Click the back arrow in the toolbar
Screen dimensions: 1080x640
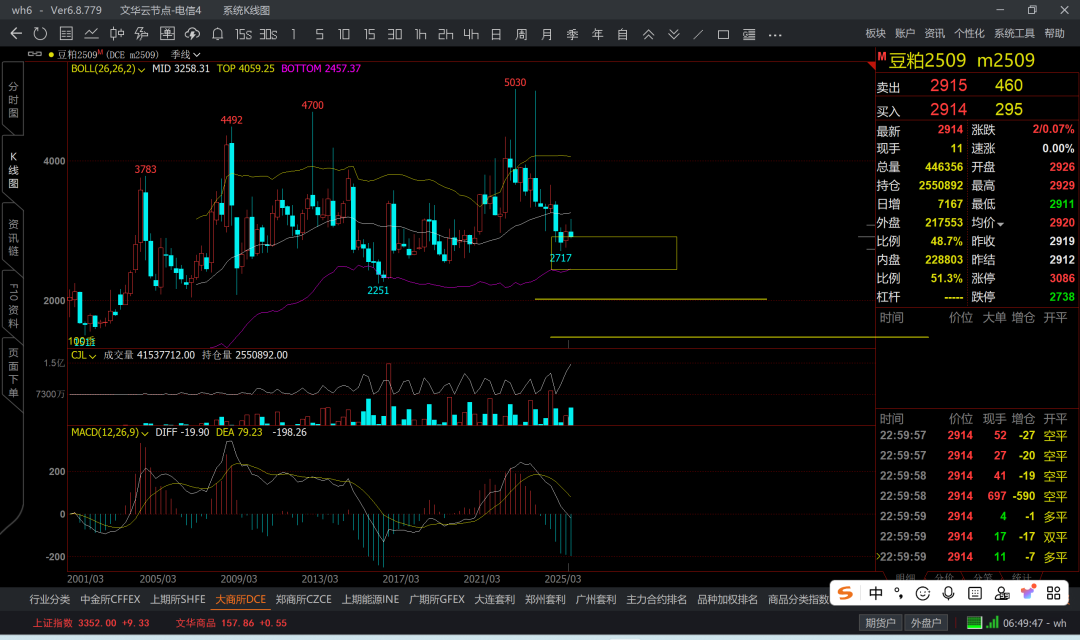[15, 34]
